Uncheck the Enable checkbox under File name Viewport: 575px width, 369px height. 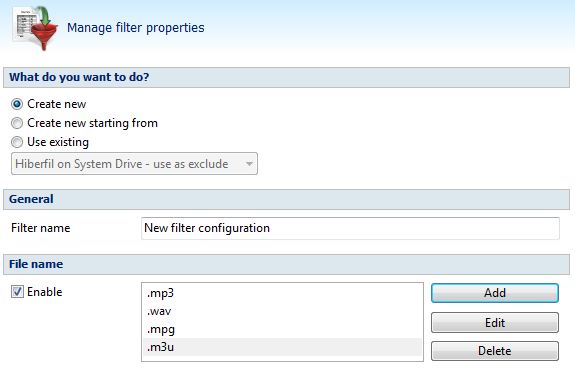pyautogui.click(x=17, y=292)
